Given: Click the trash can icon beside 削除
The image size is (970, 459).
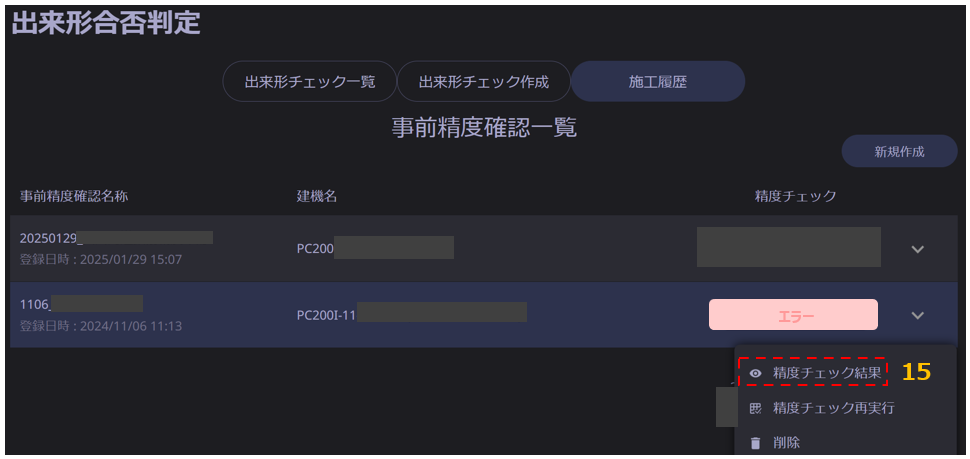Looking at the screenshot, I should 755,443.
